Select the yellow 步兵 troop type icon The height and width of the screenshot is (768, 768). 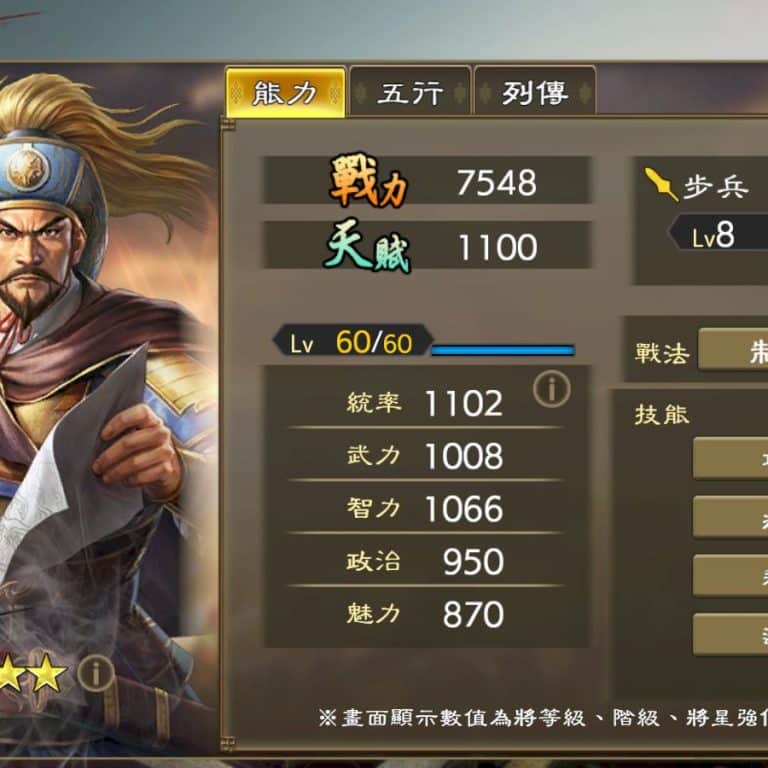pyautogui.click(x=661, y=184)
